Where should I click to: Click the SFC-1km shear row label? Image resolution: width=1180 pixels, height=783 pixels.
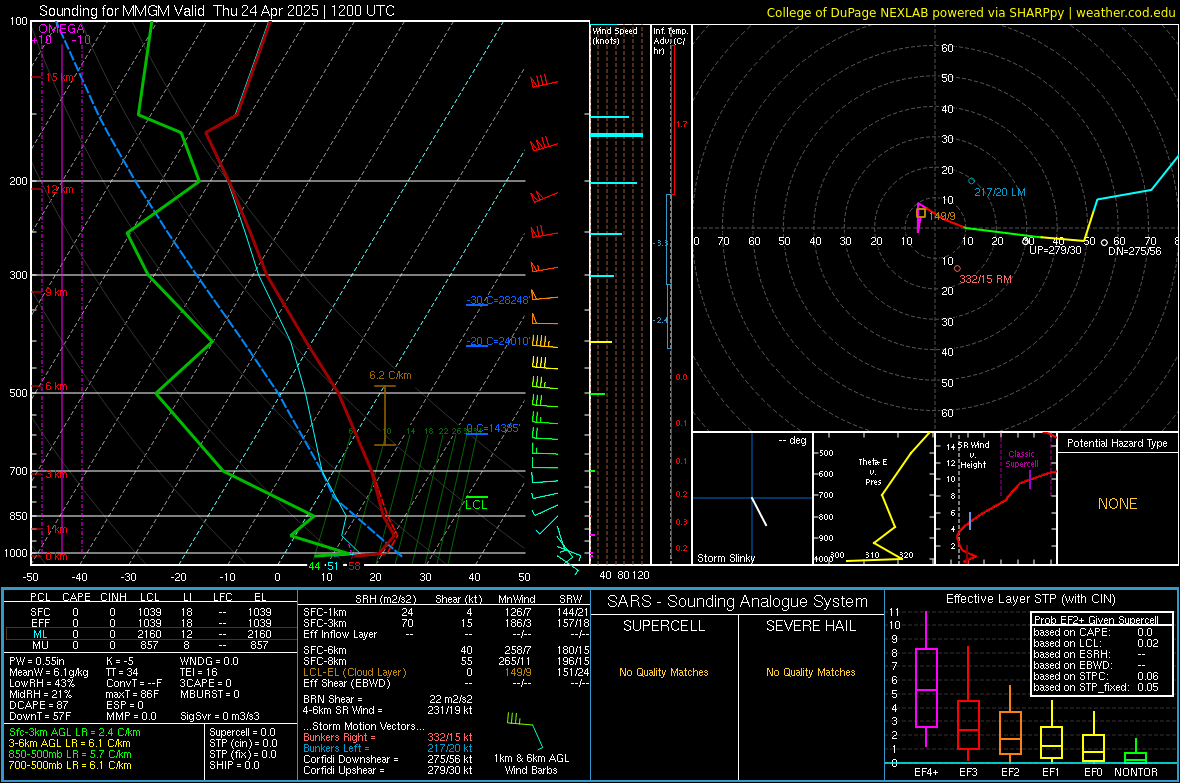tap(324, 612)
